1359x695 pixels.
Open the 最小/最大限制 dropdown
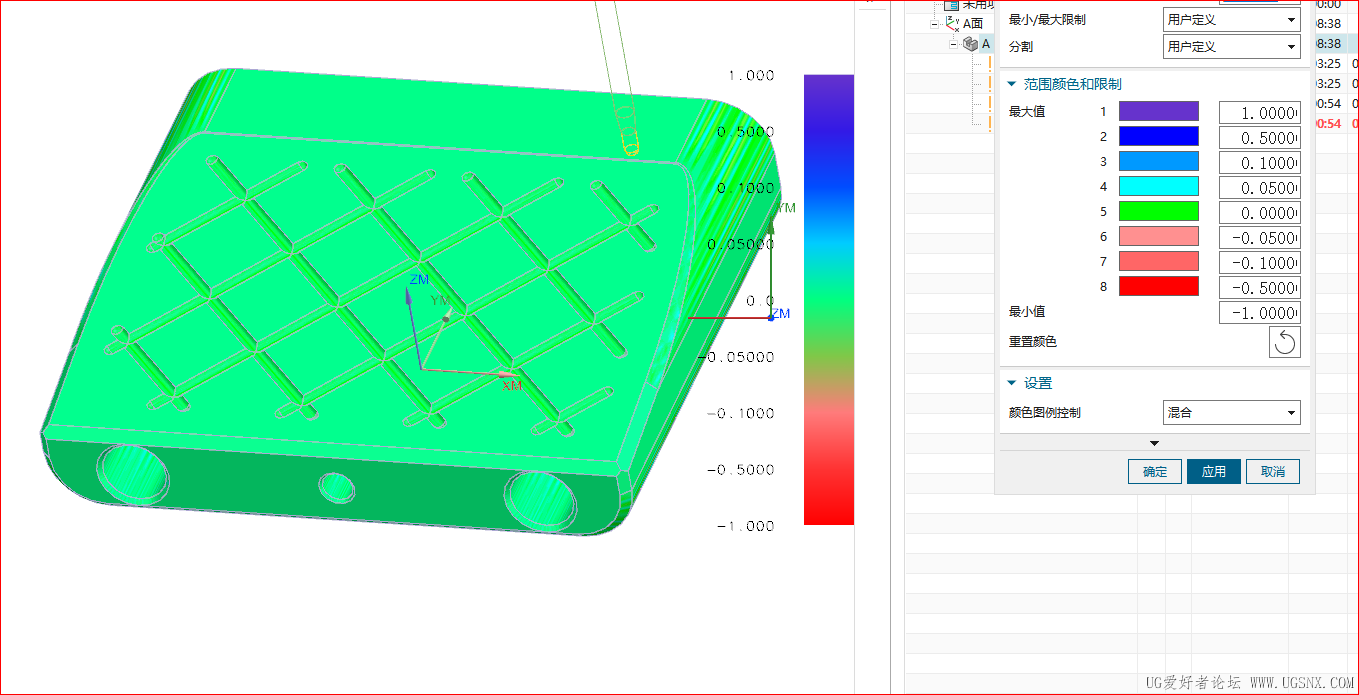pos(1232,19)
